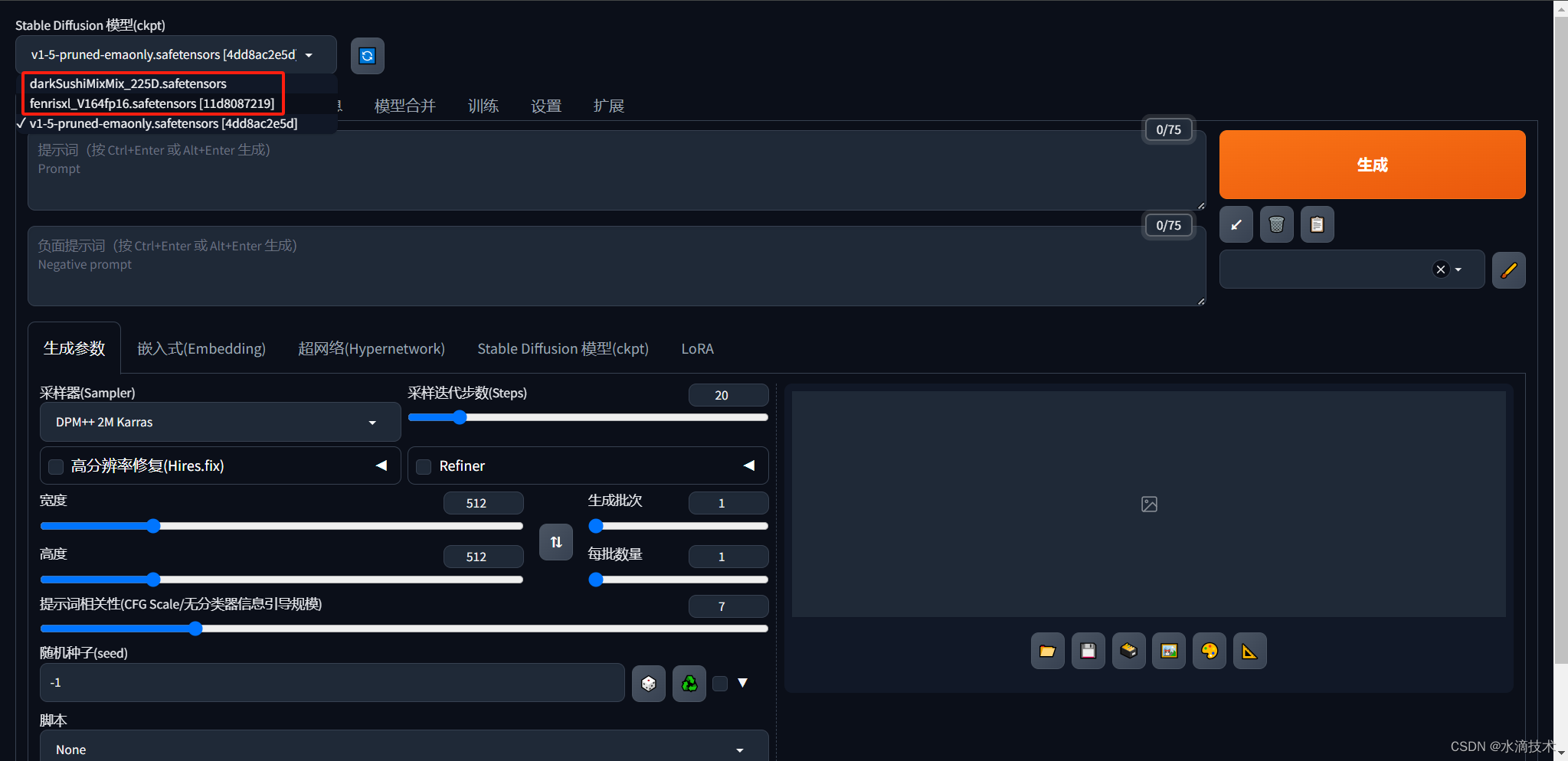1568x761 pixels.
Task: Adjust the 宽度 width slider
Action: pyautogui.click(x=281, y=526)
